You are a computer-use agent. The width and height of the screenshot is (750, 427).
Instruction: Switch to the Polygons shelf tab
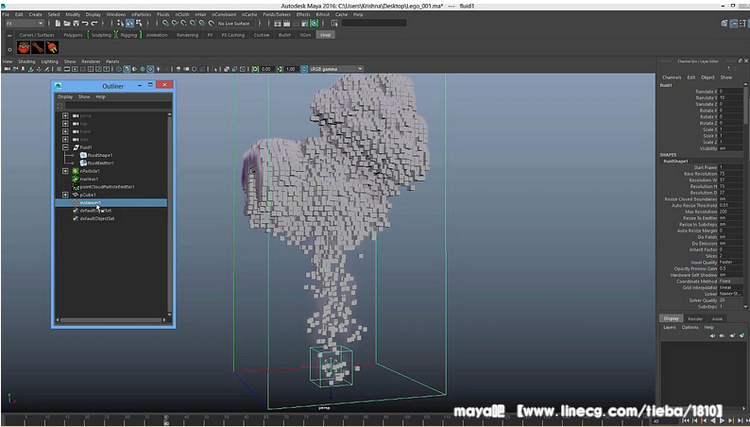tap(73, 35)
